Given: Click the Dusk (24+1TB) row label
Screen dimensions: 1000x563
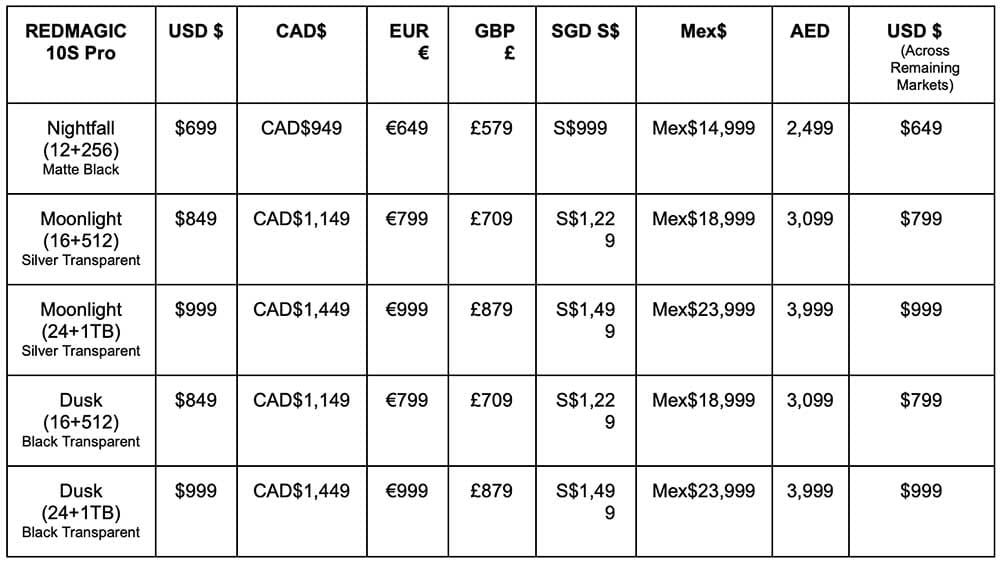Looking at the screenshot, I should pyautogui.click(x=81, y=511).
